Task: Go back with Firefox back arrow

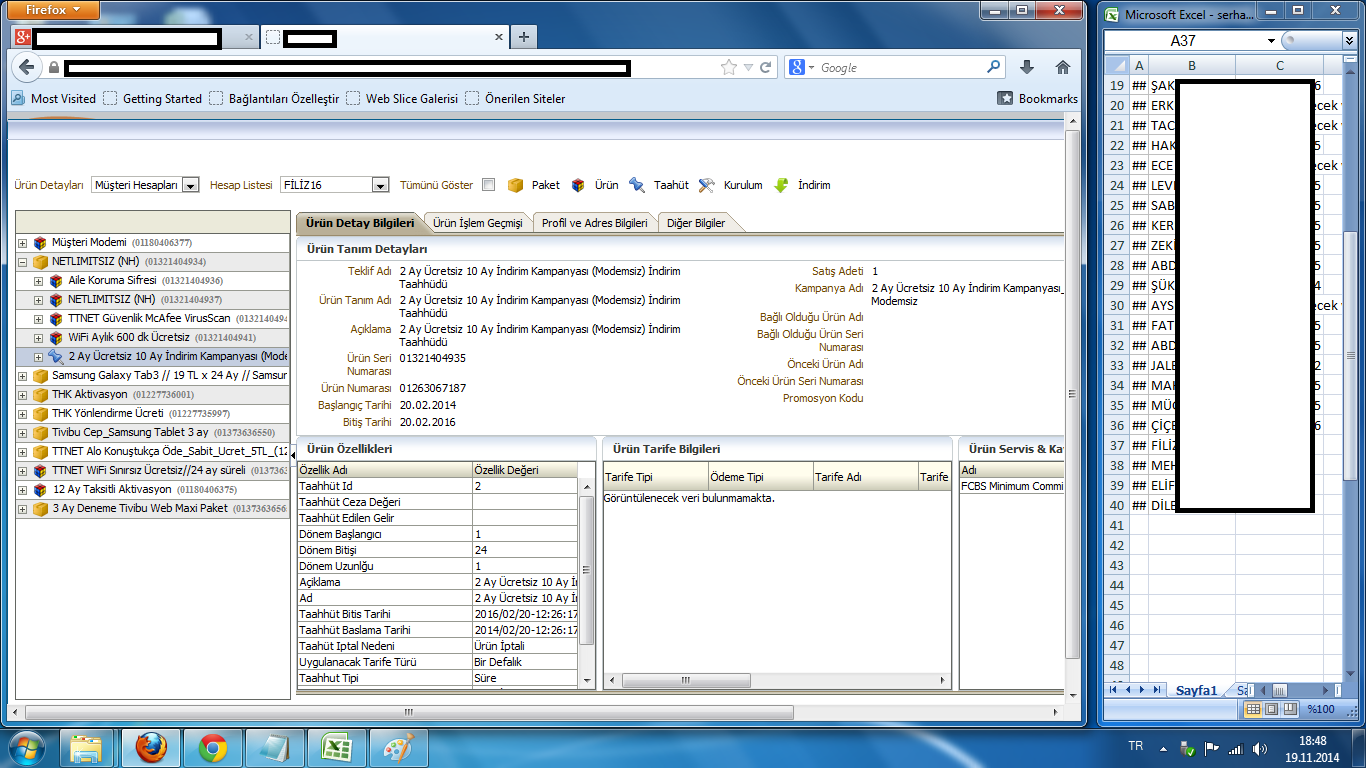Action: pyautogui.click(x=28, y=67)
